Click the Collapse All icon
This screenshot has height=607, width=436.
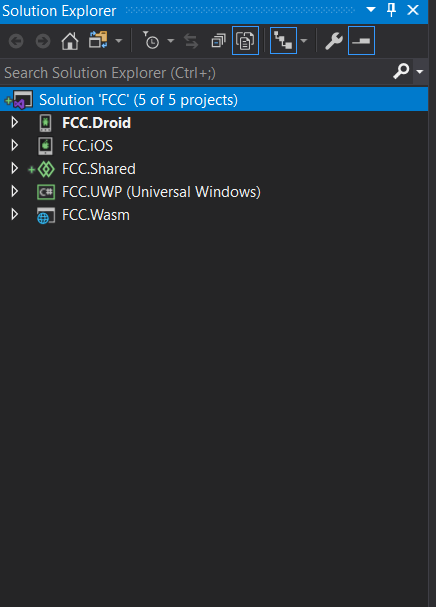(218, 41)
